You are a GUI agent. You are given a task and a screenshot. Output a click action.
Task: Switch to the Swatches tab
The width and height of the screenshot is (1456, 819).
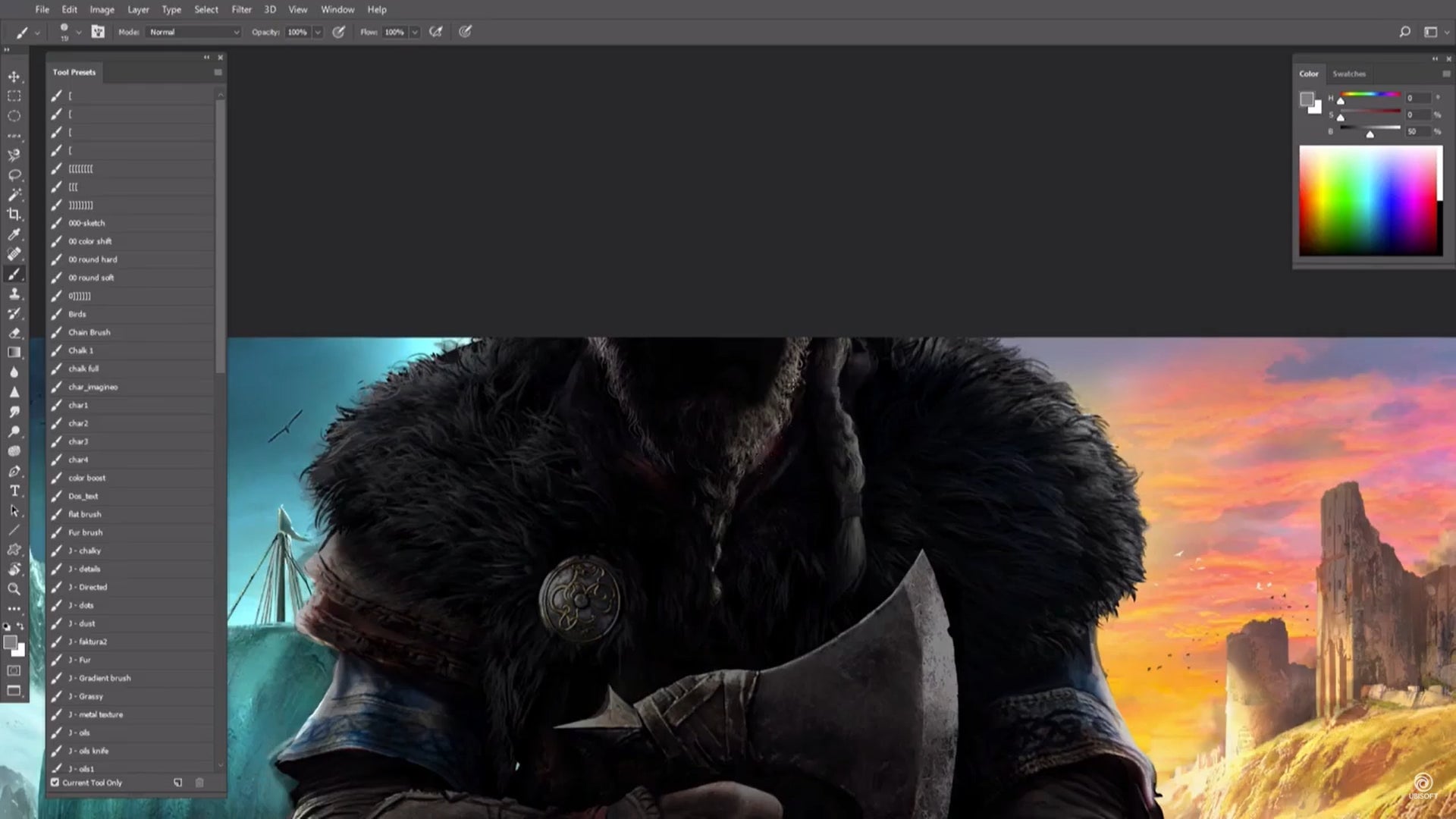(x=1349, y=74)
